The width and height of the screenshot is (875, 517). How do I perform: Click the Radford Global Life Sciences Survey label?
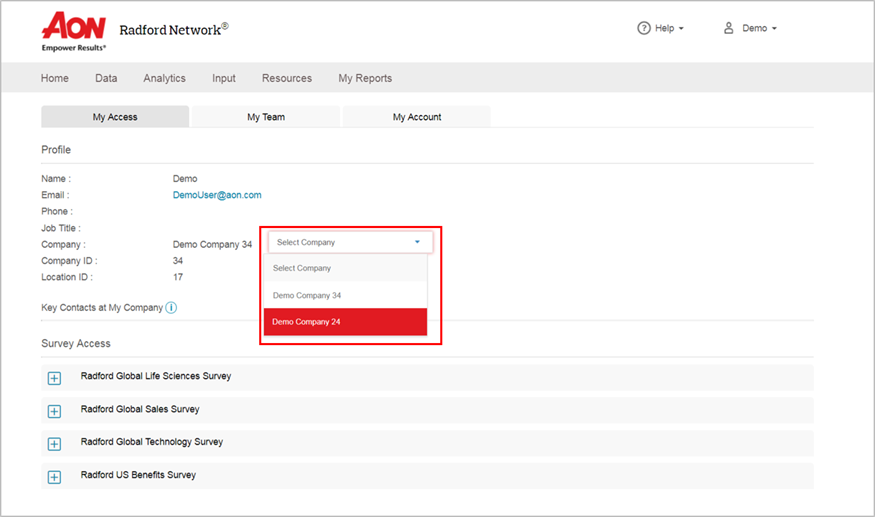tap(156, 376)
